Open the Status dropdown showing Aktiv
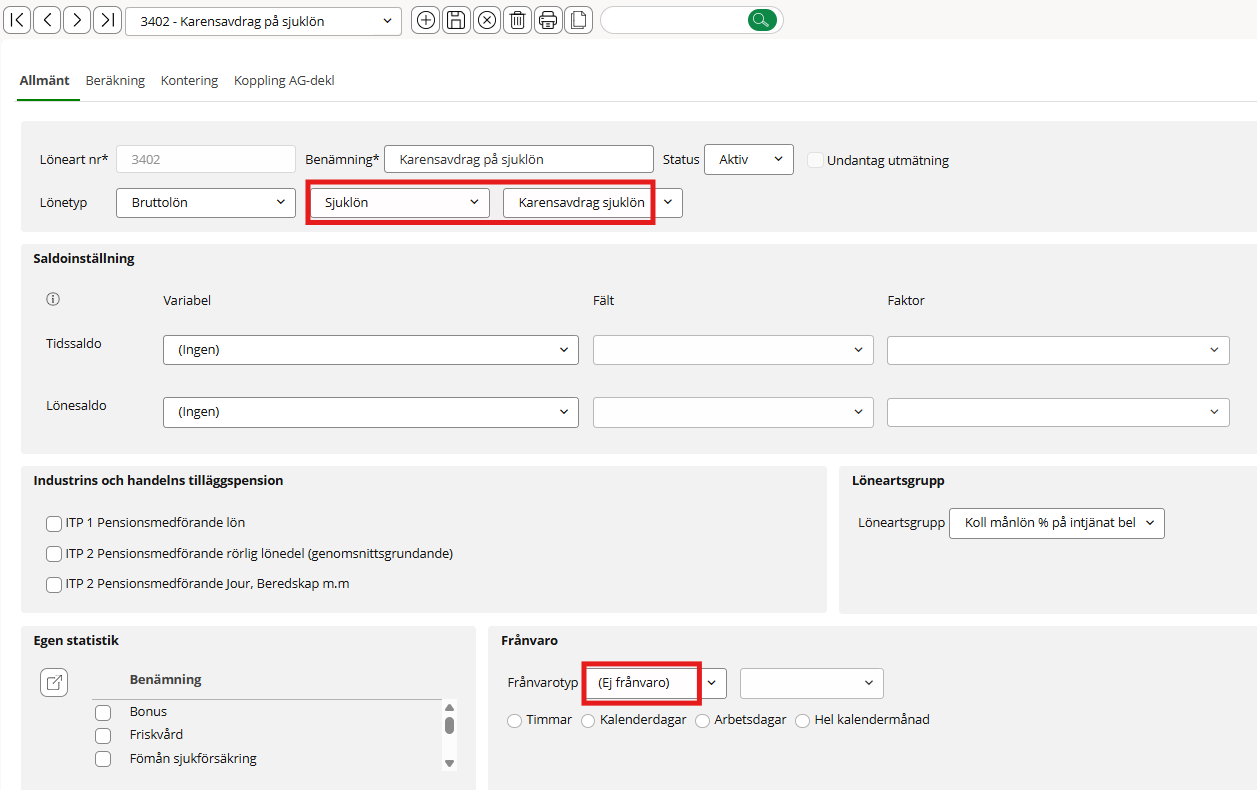This screenshot has width=1257, height=790. 748,160
